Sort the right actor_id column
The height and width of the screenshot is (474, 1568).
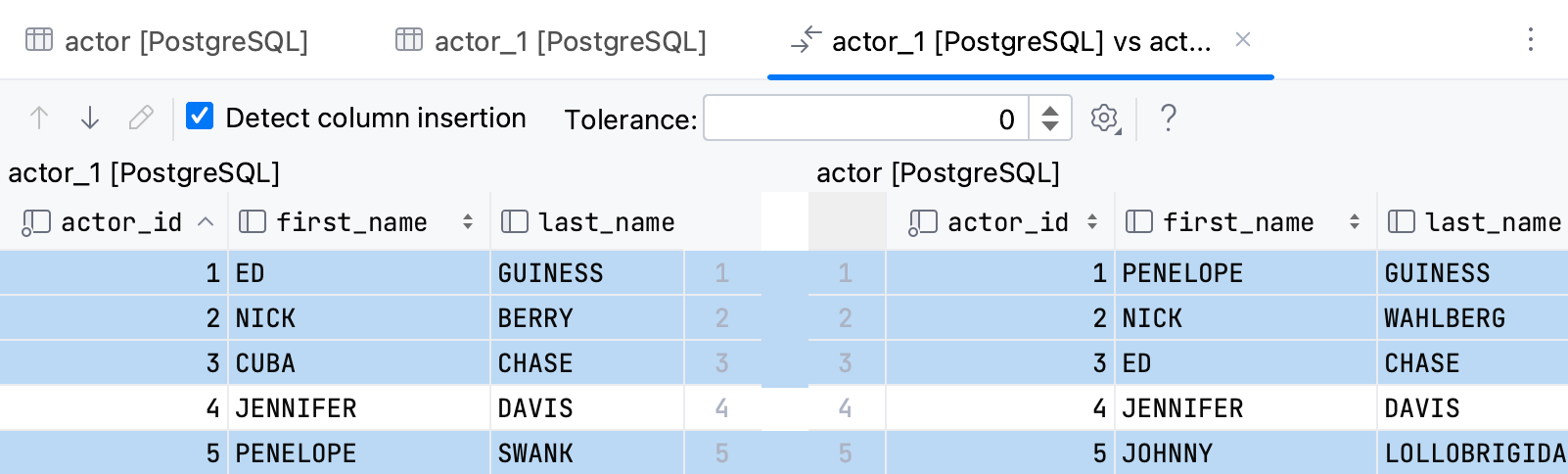[1092, 222]
